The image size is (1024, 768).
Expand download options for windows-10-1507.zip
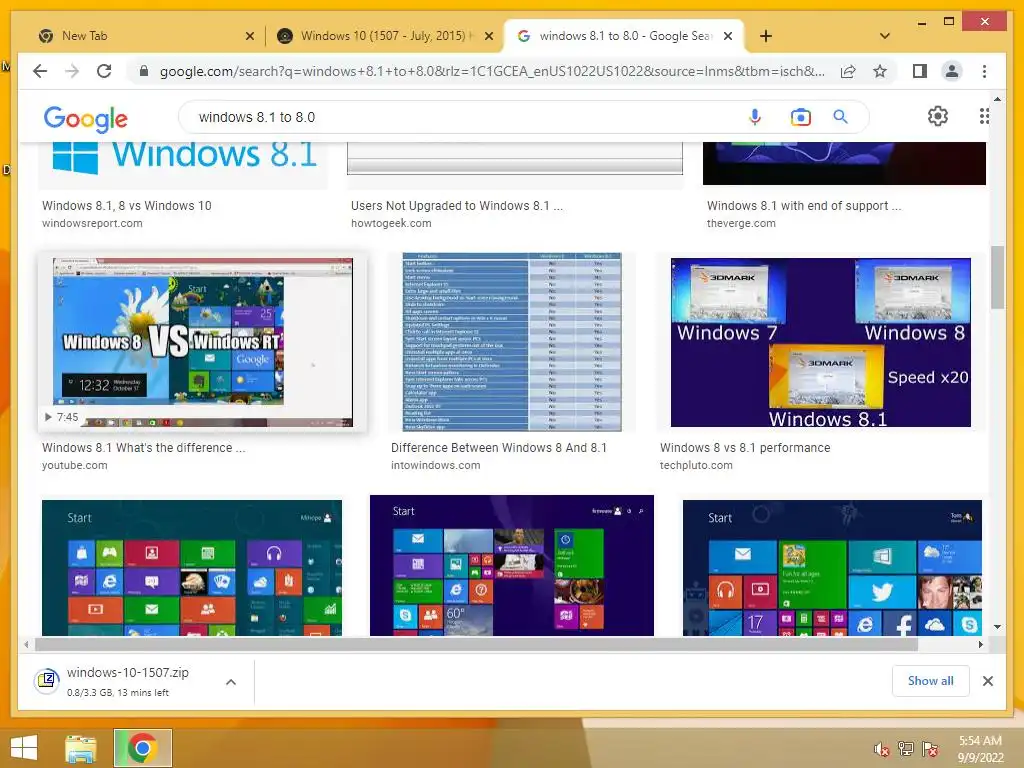231,682
